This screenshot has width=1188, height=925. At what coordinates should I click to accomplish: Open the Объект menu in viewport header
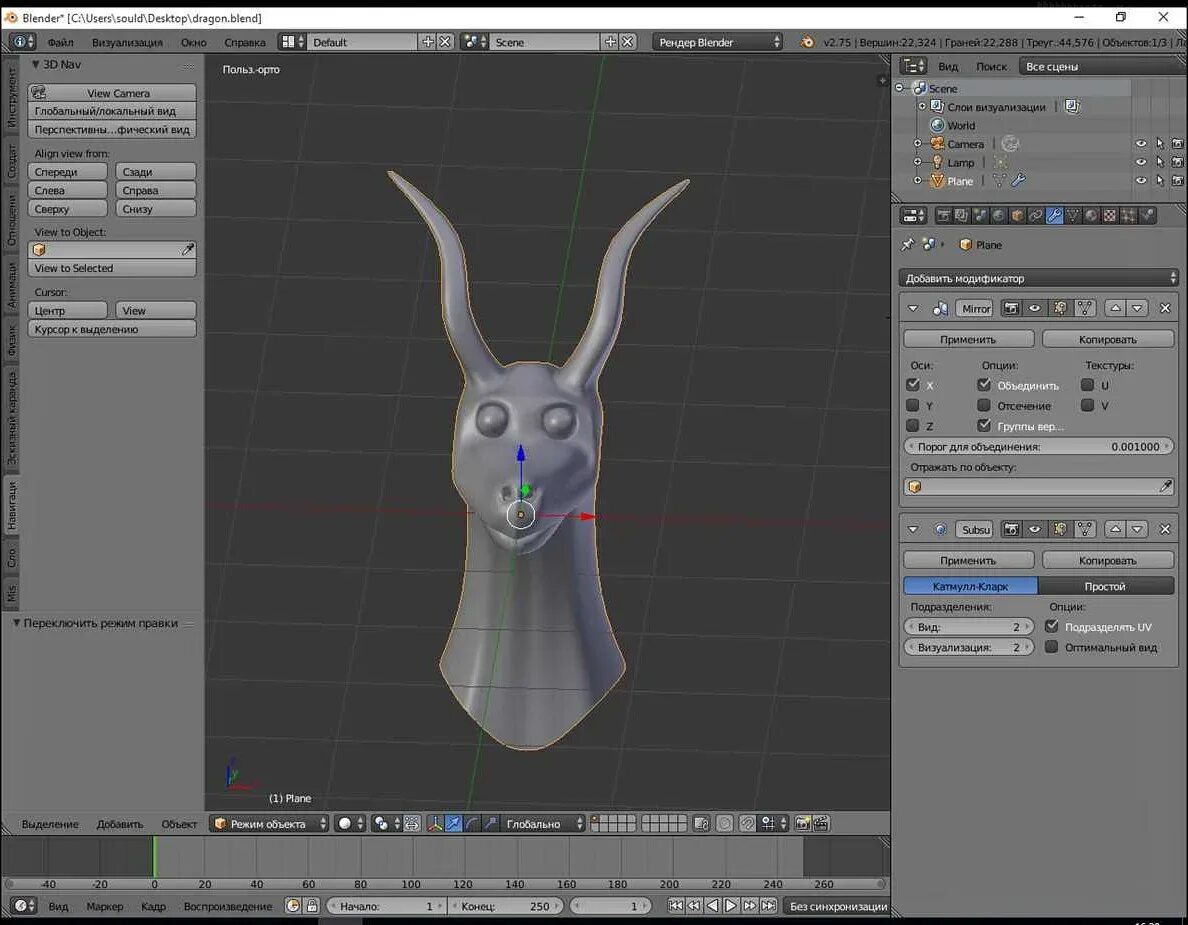tap(179, 824)
